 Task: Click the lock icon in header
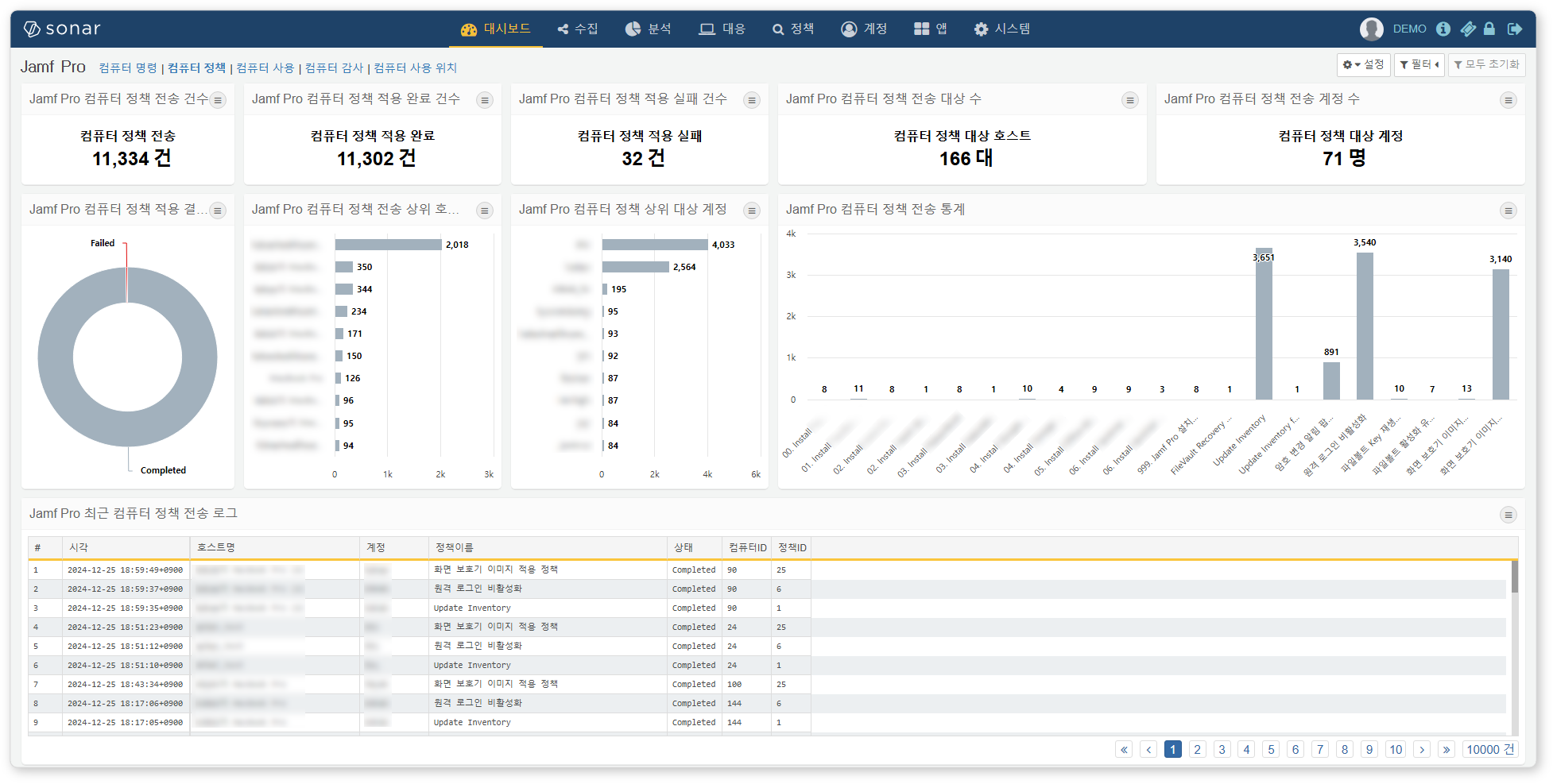coord(1489,29)
